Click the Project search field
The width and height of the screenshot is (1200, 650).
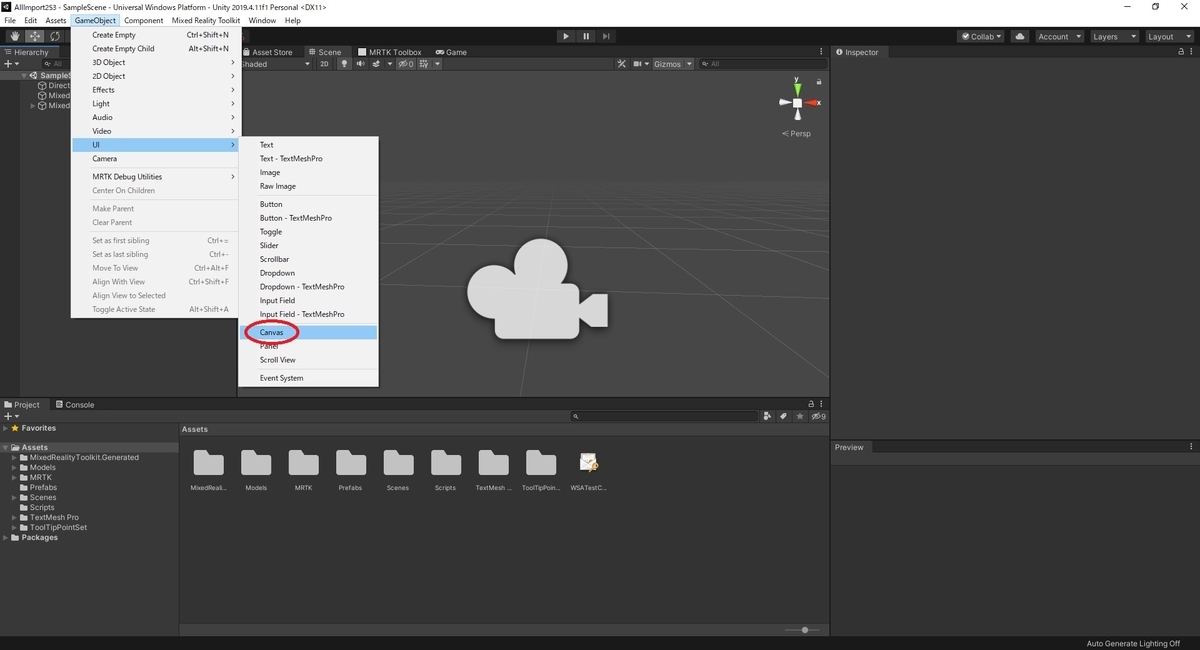point(664,416)
